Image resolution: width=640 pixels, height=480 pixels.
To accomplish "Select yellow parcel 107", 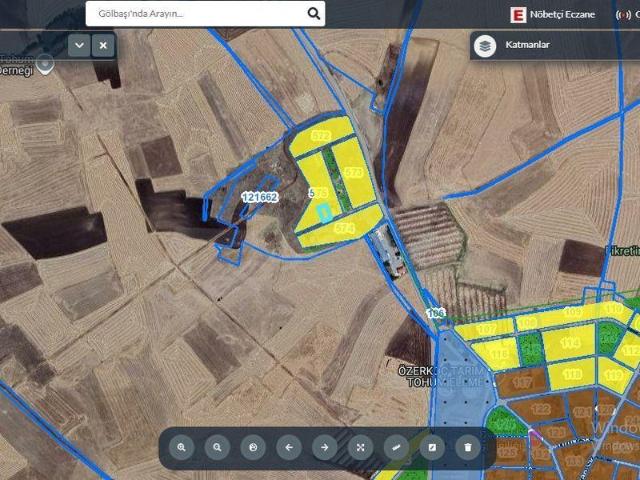I will (486, 328).
